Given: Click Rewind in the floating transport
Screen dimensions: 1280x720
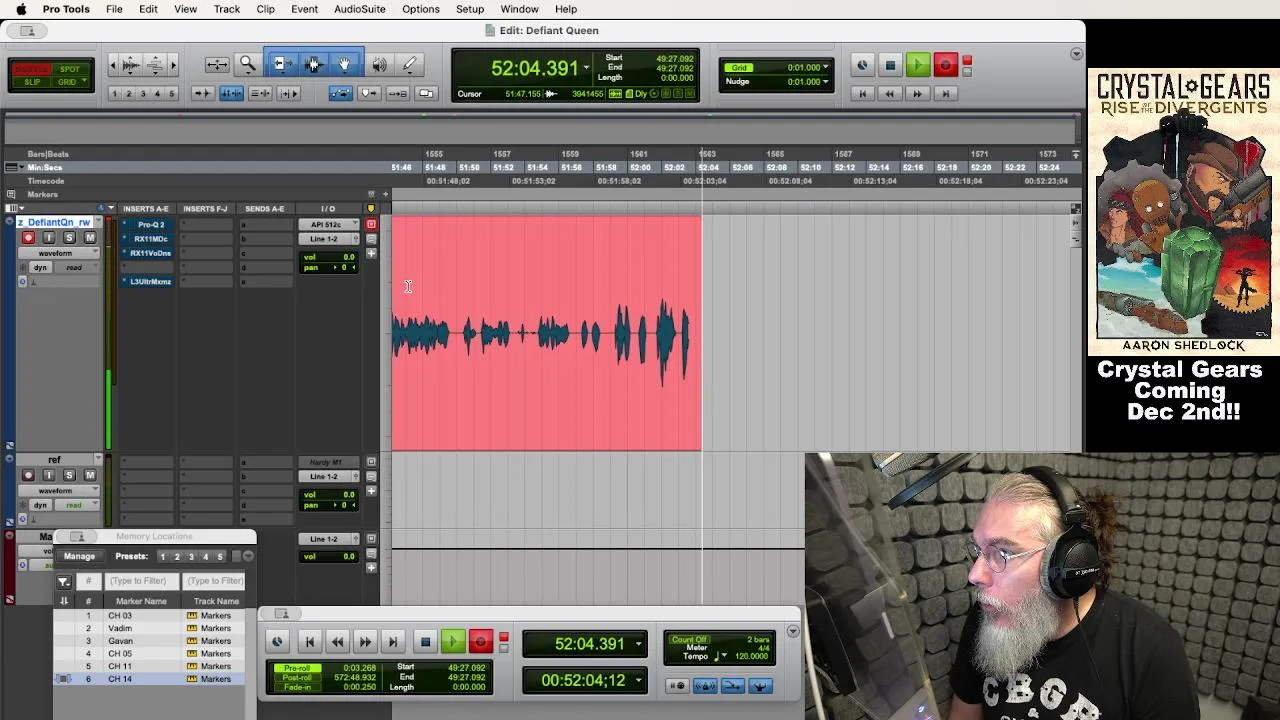Looking at the screenshot, I should (x=337, y=642).
